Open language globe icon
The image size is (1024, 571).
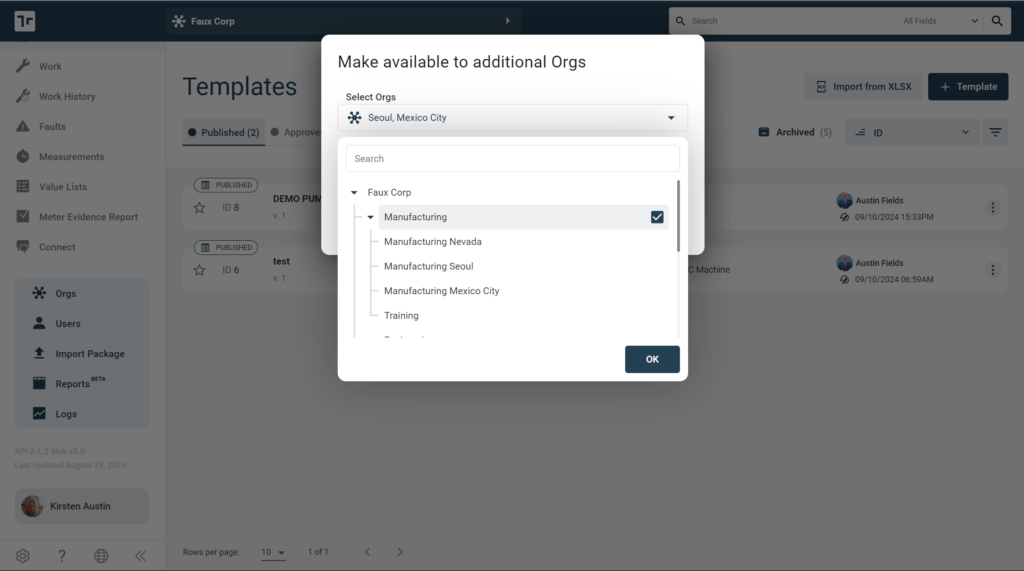pyautogui.click(x=101, y=556)
